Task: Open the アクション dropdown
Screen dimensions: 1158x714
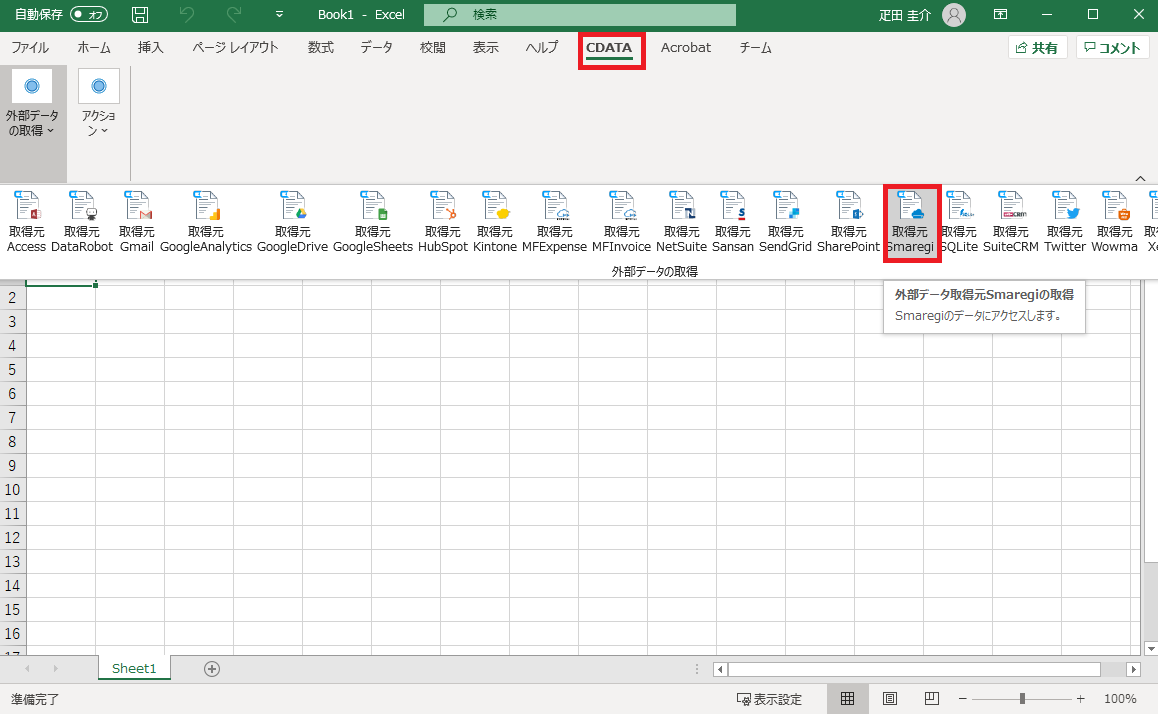Action: coord(97,103)
